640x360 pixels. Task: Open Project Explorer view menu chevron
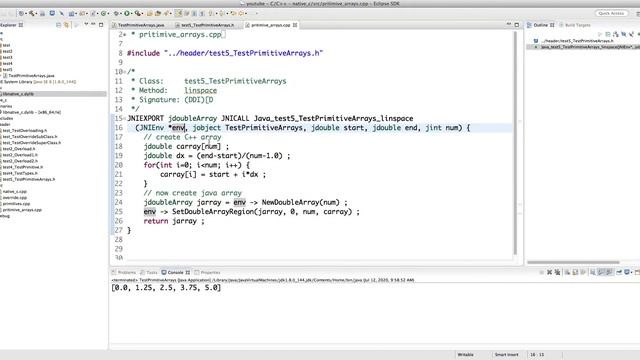click(86, 24)
